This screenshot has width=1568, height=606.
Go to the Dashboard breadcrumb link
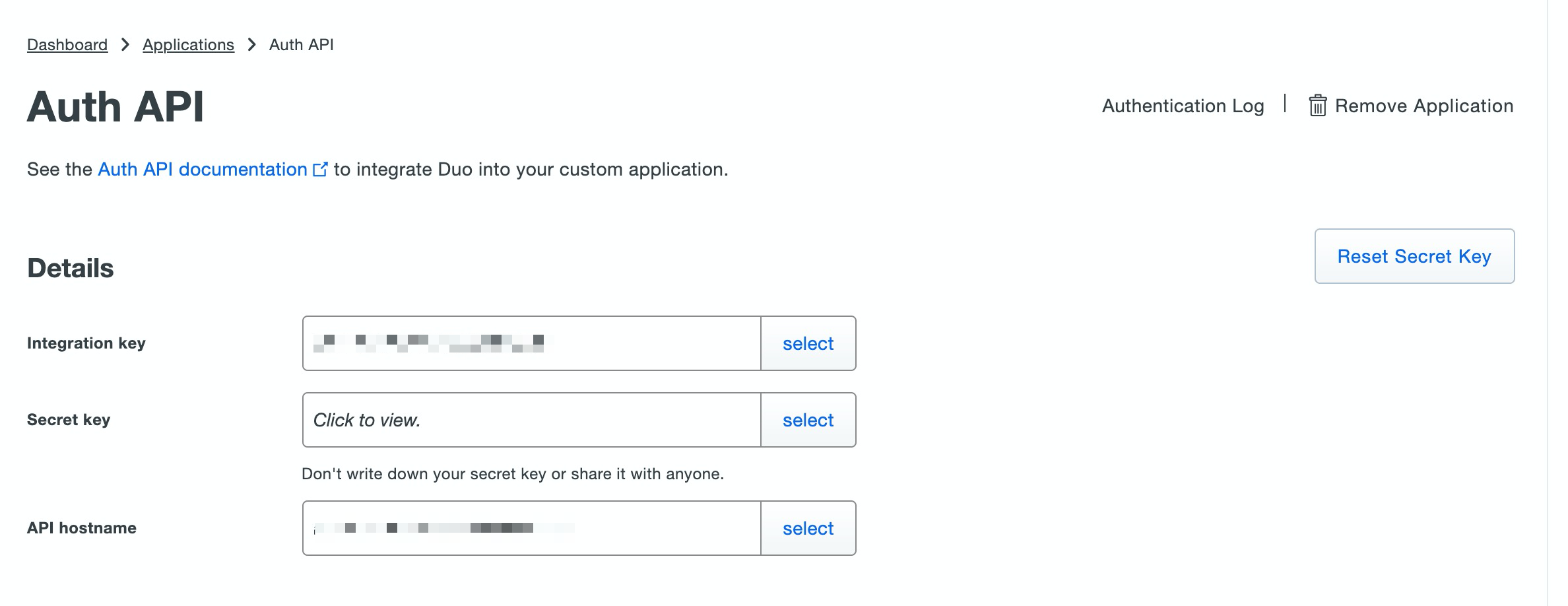click(67, 45)
